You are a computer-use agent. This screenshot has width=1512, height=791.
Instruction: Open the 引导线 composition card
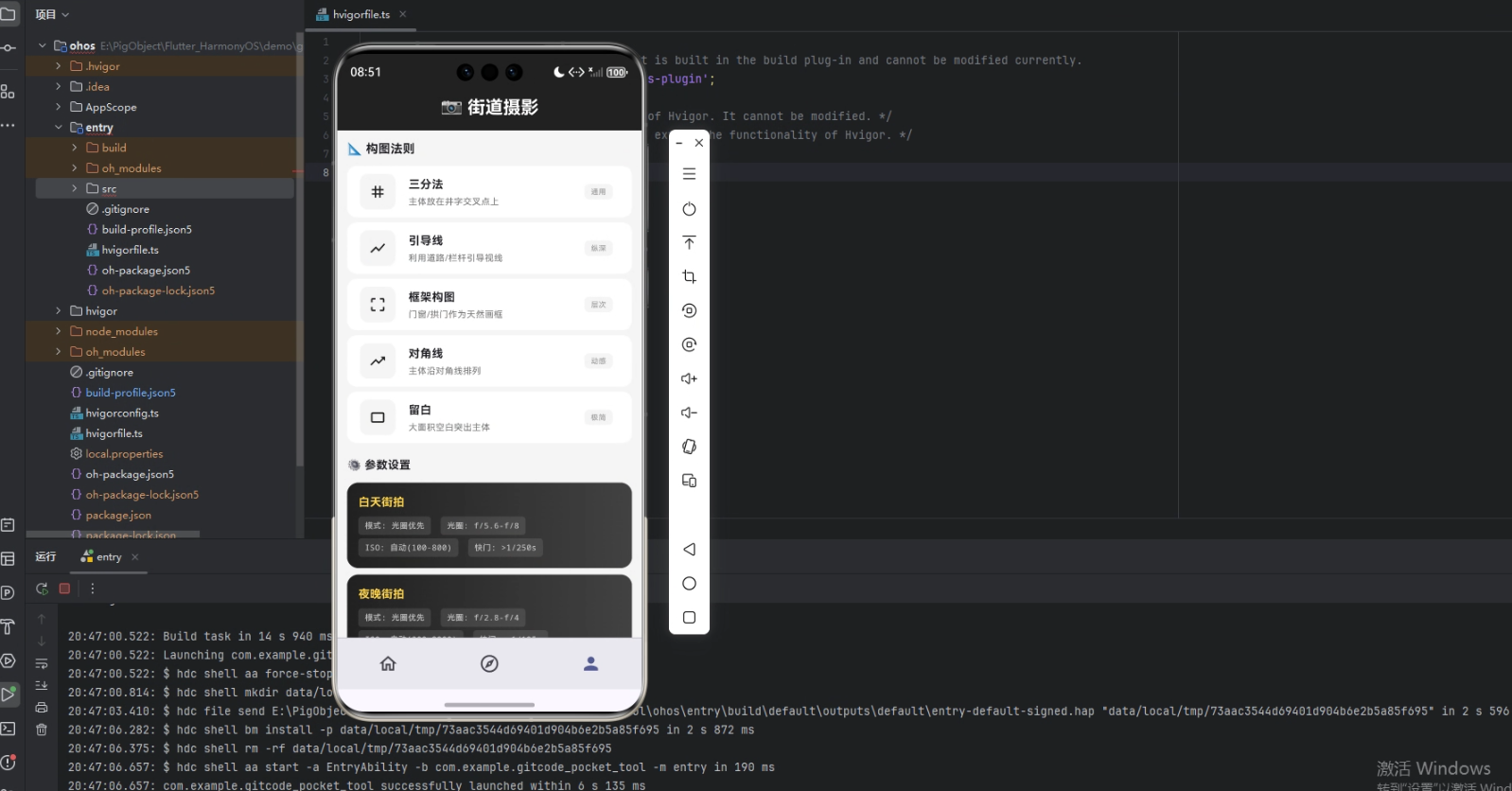(489, 248)
